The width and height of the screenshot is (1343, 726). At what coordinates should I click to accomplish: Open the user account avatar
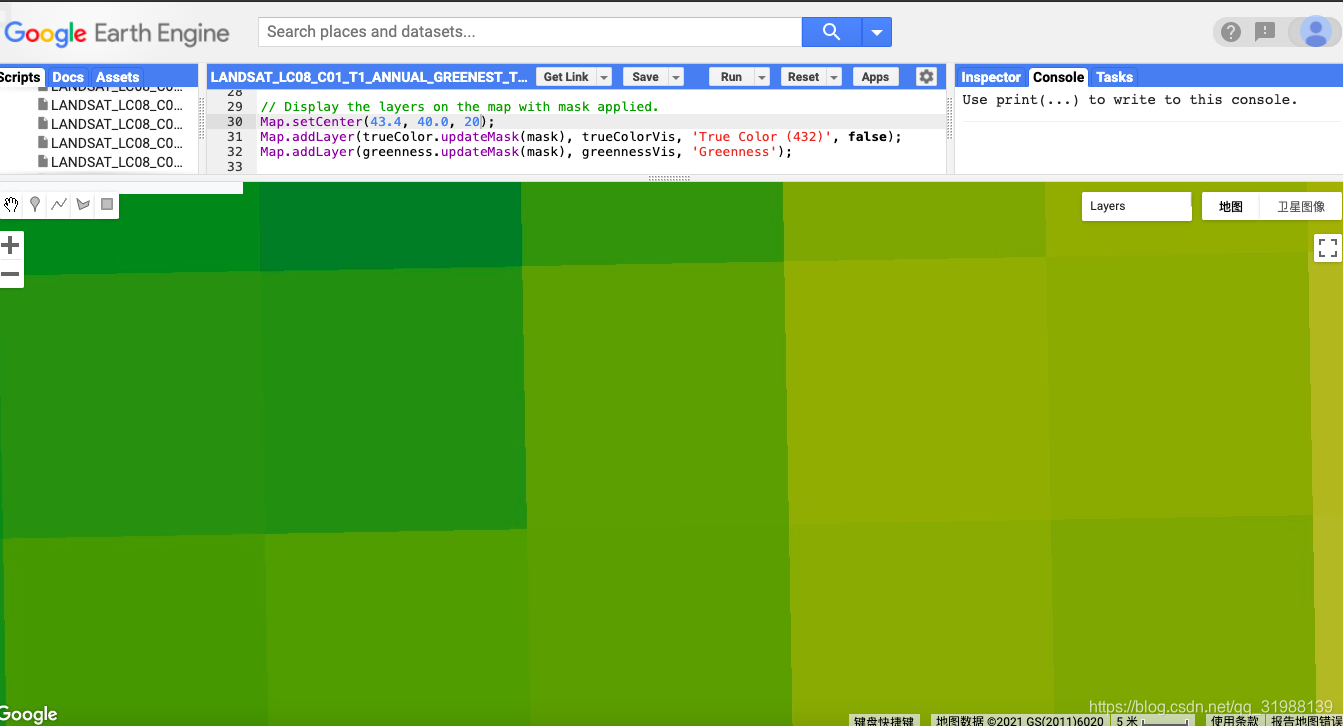[1314, 32]
